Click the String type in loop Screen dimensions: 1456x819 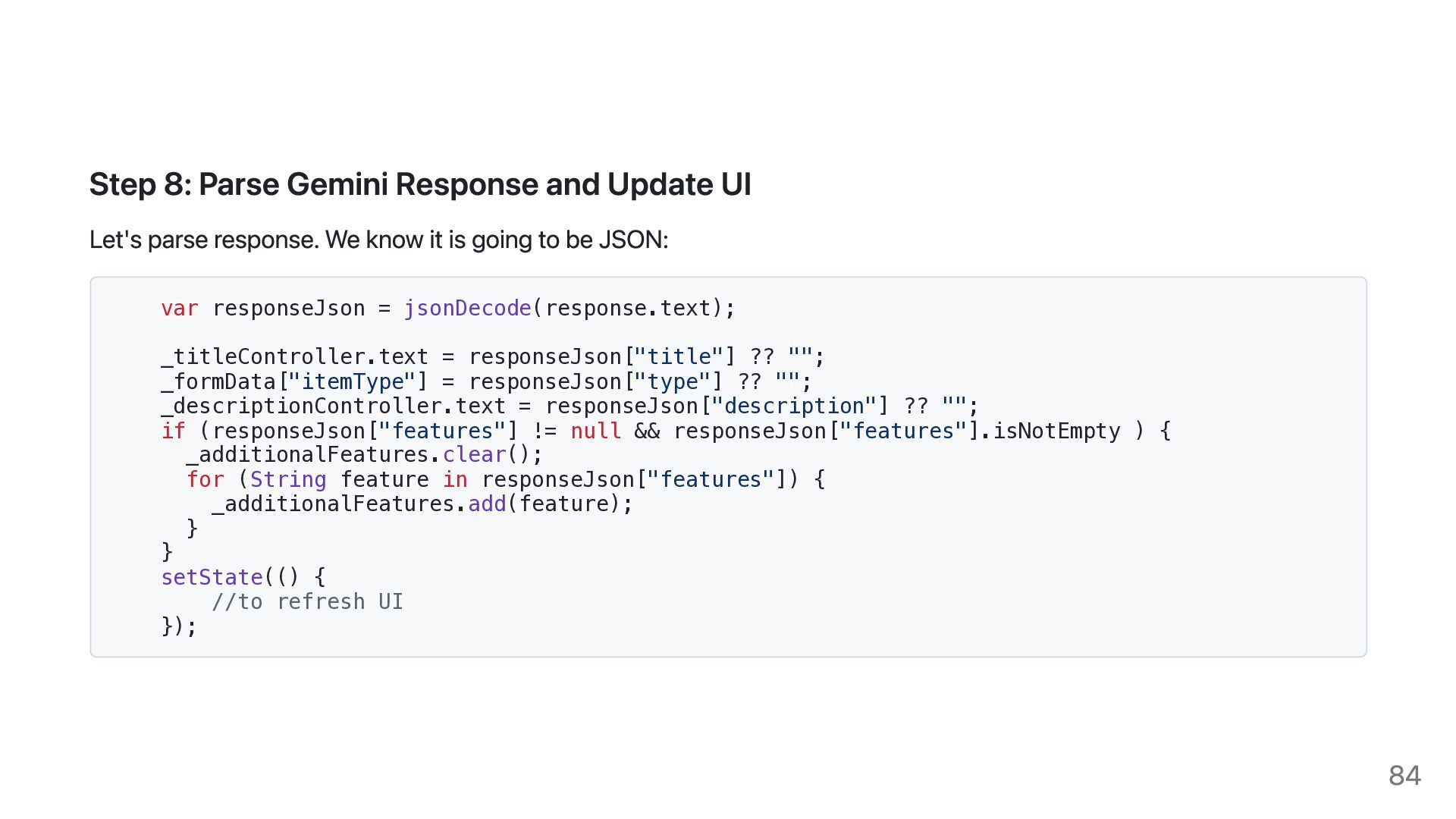pos(288,479)
